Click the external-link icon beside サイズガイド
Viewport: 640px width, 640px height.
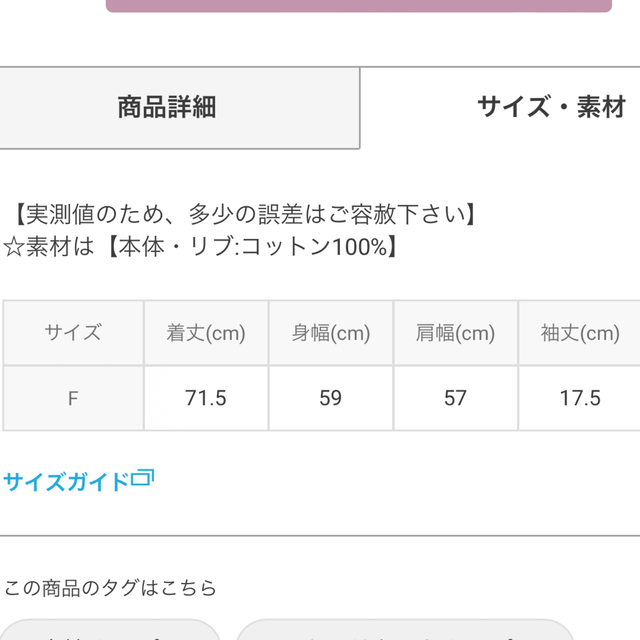142,478
